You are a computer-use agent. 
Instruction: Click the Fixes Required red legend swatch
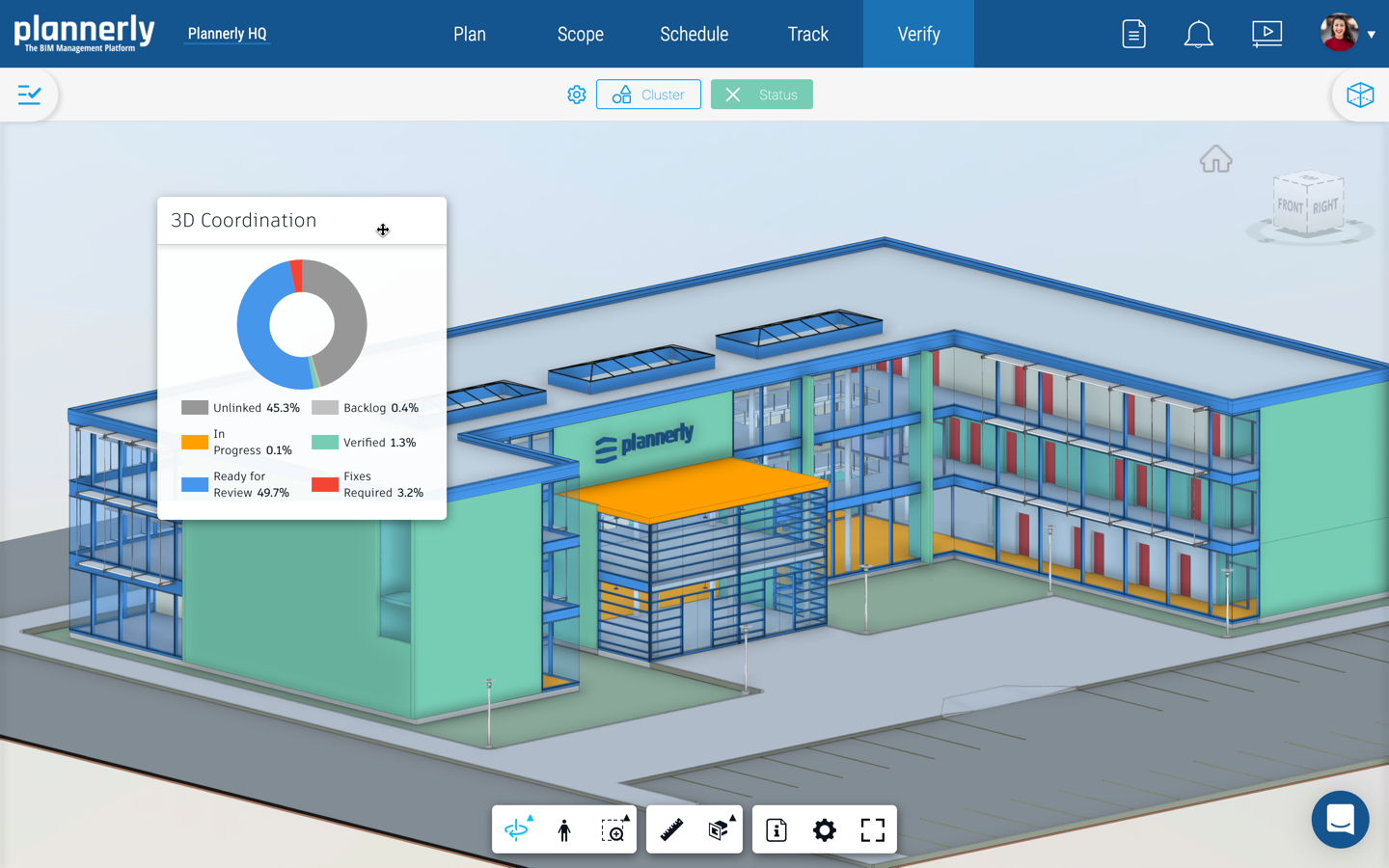click(x=325, y=484)
